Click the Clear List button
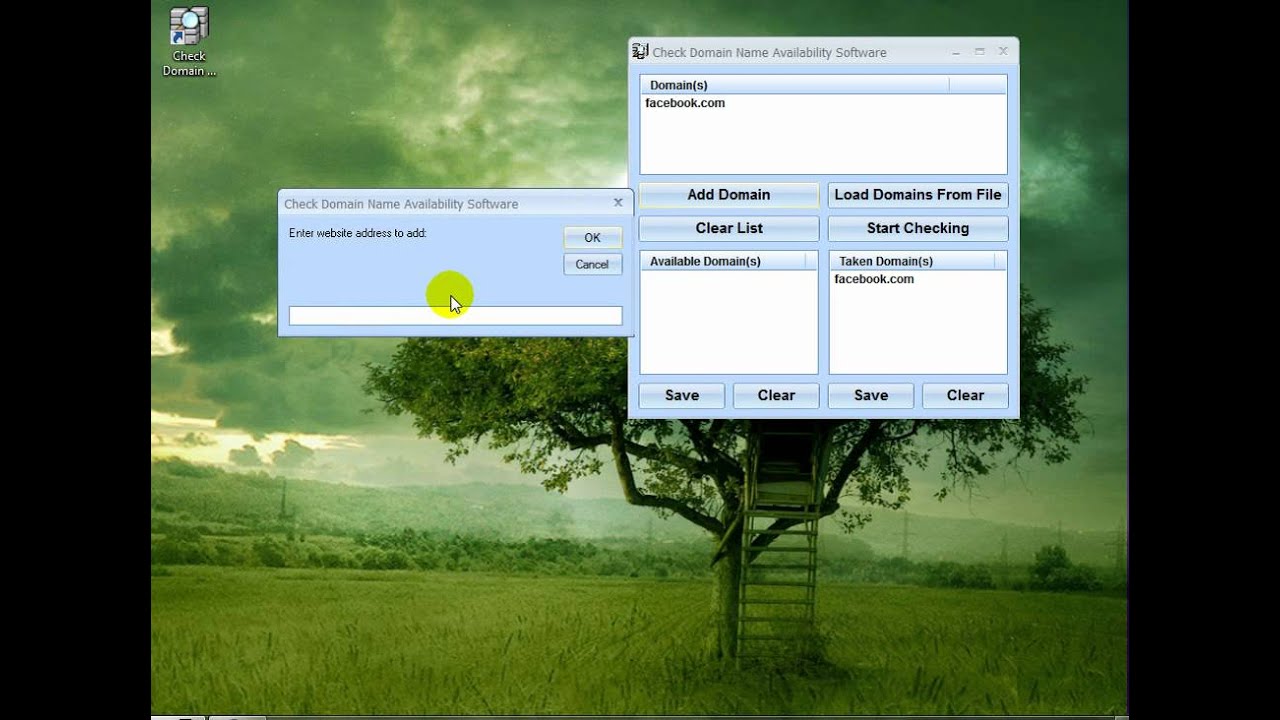The height and width of the screenshot is (720, 1280). [x=729, y=228]
